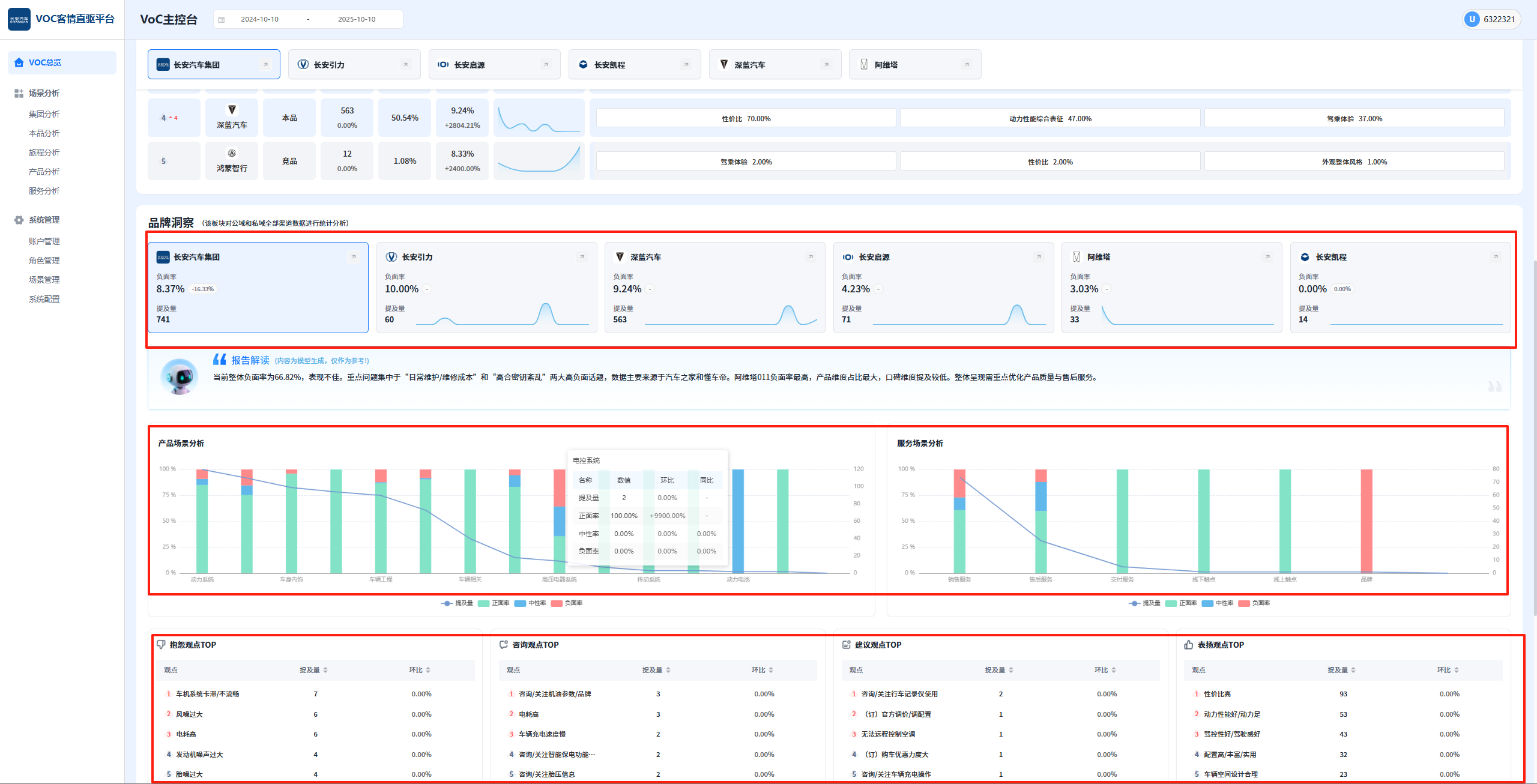
Task: Open external link icon on 长安引力 top tab
Action: pyautogui.click(x=405, y=65)
